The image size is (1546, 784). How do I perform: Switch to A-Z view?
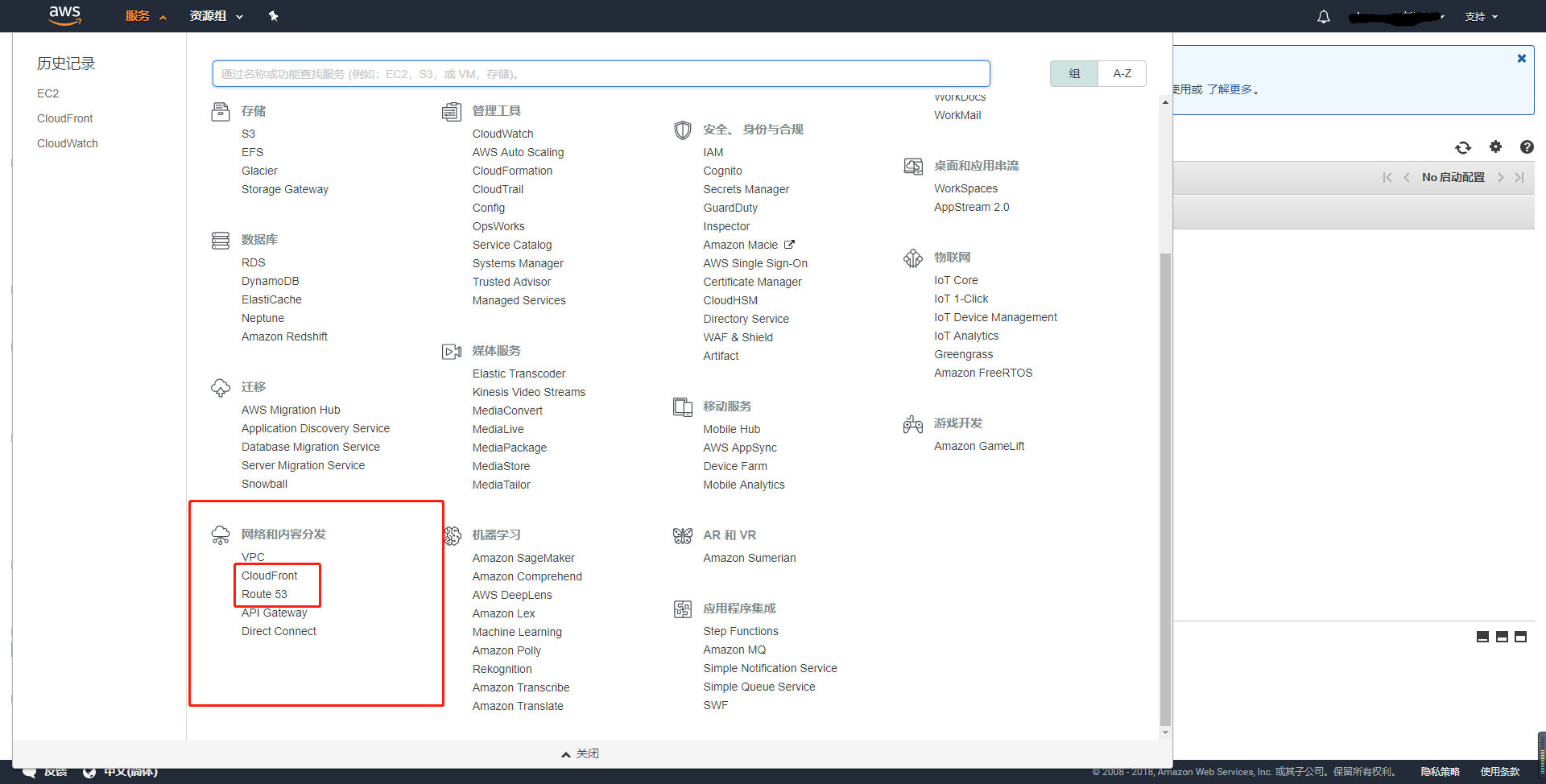pos(1122,73)
